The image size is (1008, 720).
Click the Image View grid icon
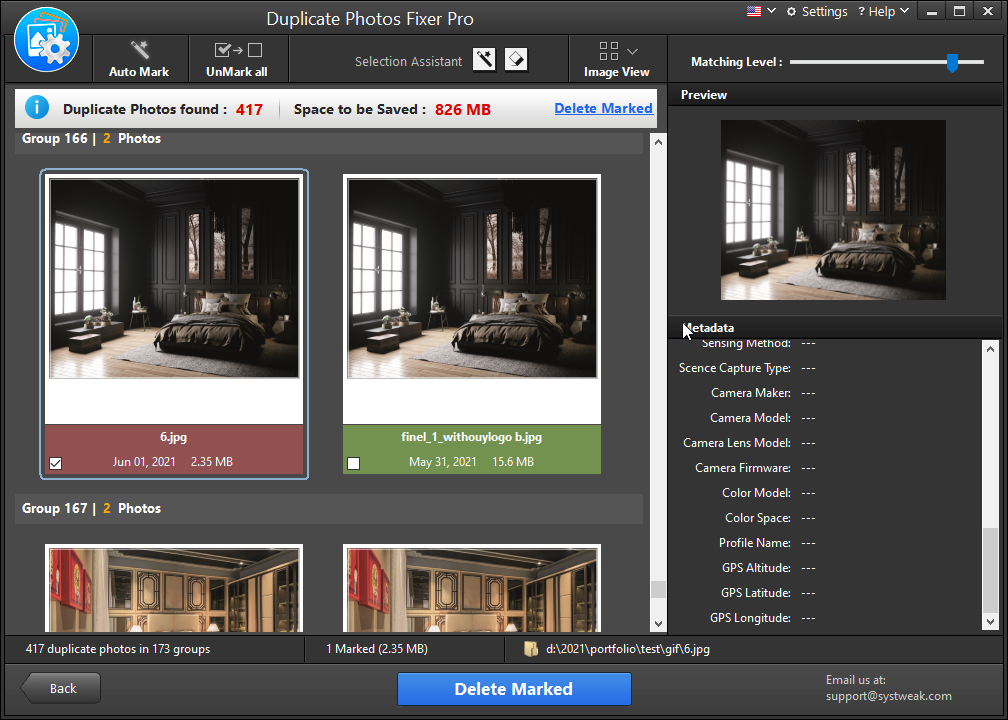(x=609, y=51)
